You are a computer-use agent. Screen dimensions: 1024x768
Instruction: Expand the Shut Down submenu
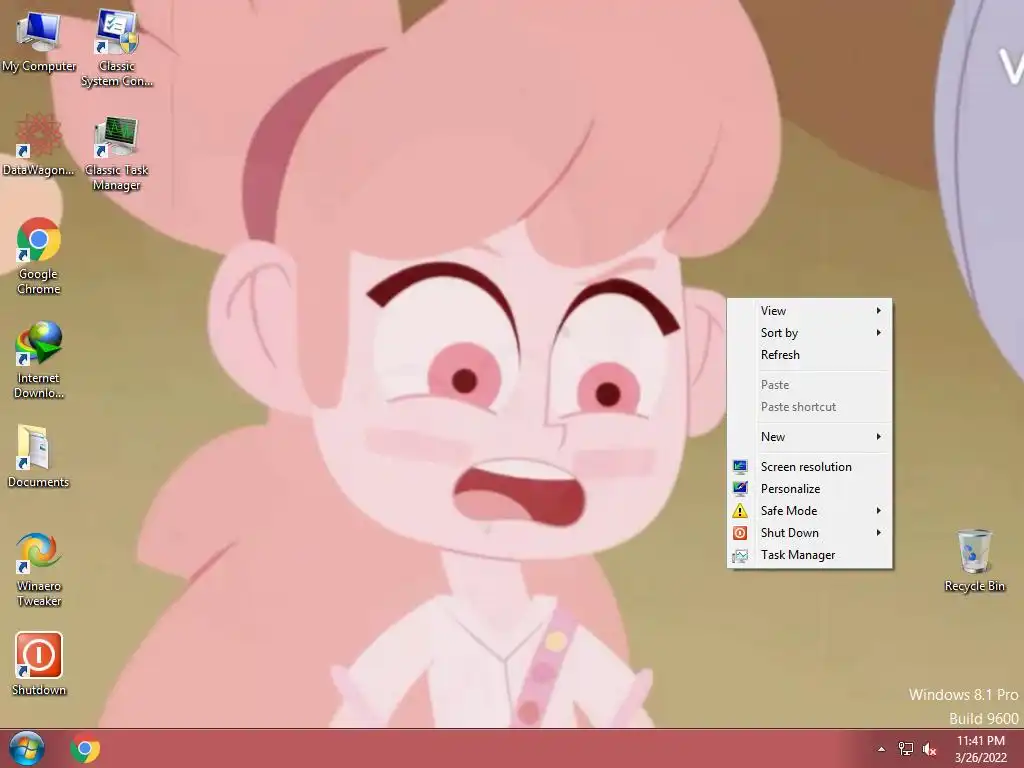810,533
